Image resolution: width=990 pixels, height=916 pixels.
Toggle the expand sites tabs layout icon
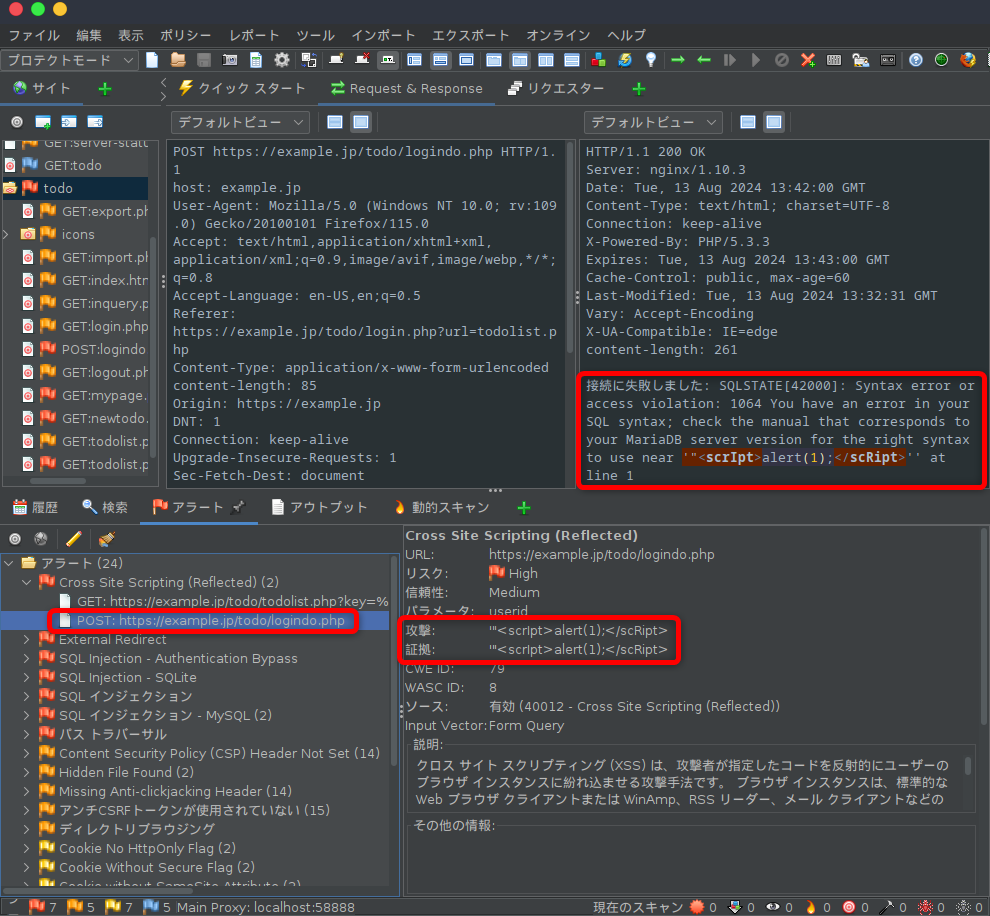pyautogui.click(x=414, y=60)
